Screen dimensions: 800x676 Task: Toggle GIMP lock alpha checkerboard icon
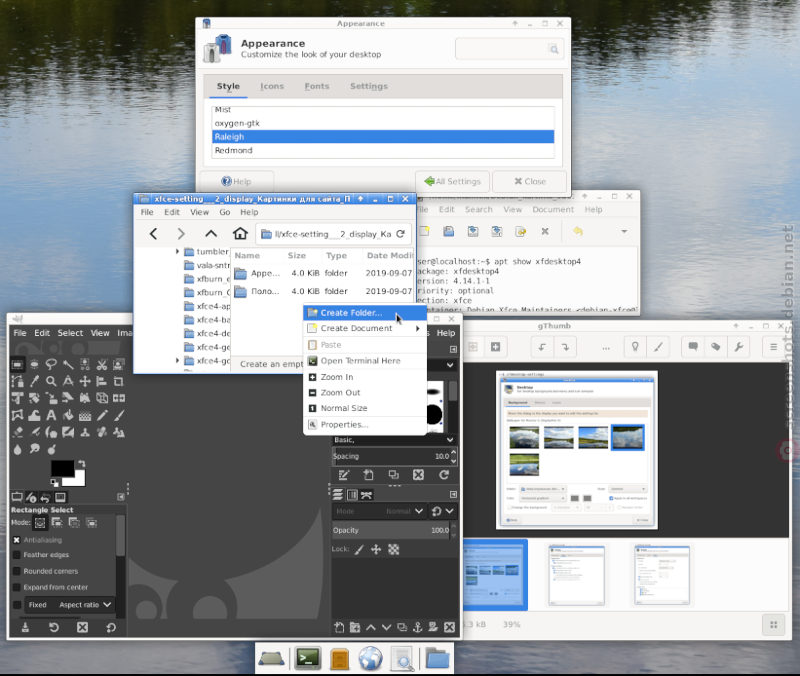[x=393, y=549]
